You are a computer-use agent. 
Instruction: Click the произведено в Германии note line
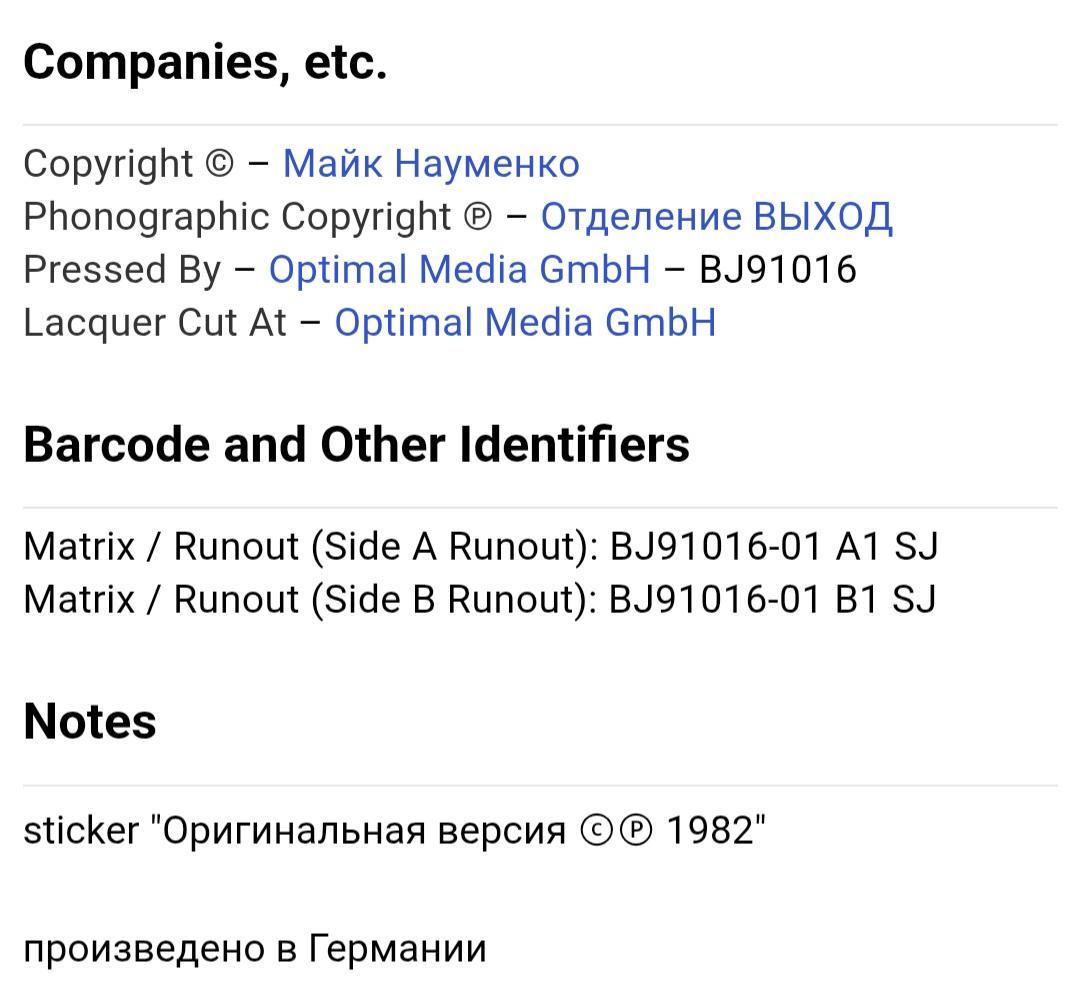[x=255, y=950]
